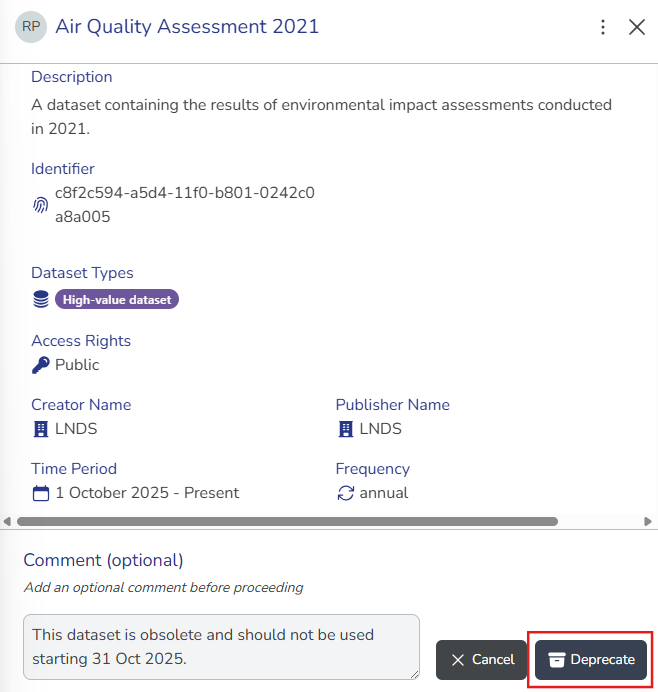The width and height of the screenshot is (658, 692).
Task: Select the High-value dataset tag
Action: coord(117,299)
